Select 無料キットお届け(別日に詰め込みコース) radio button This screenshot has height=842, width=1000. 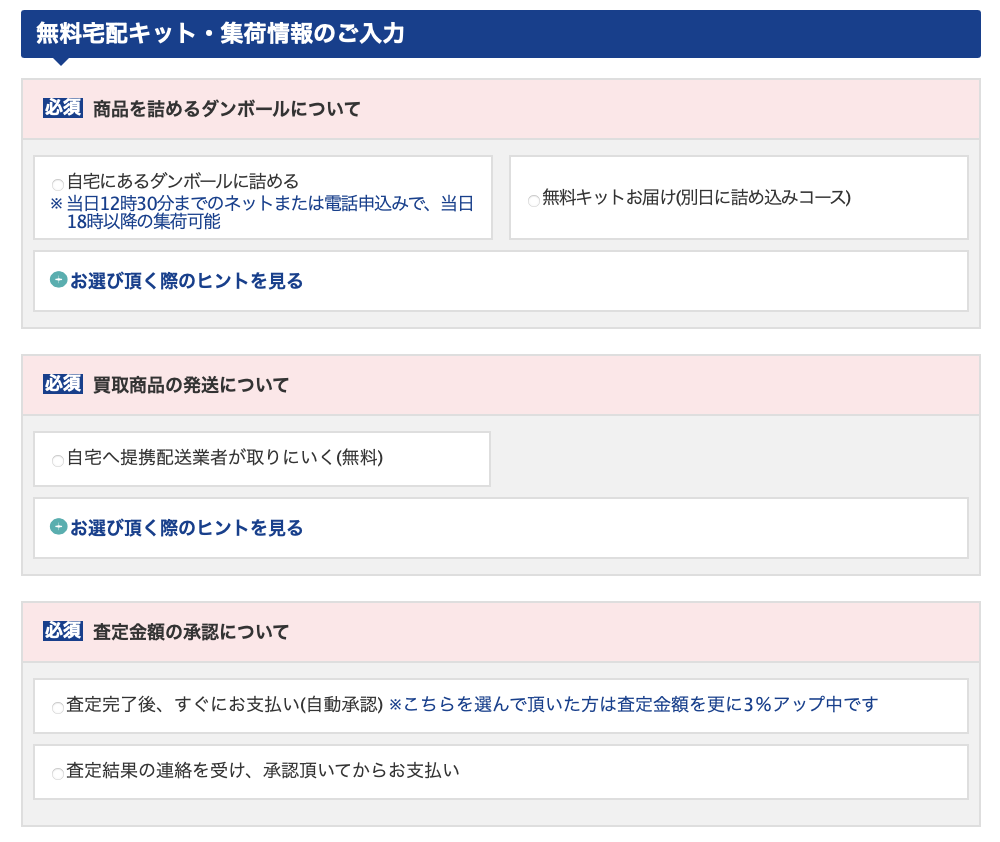[x=534, y=201]
